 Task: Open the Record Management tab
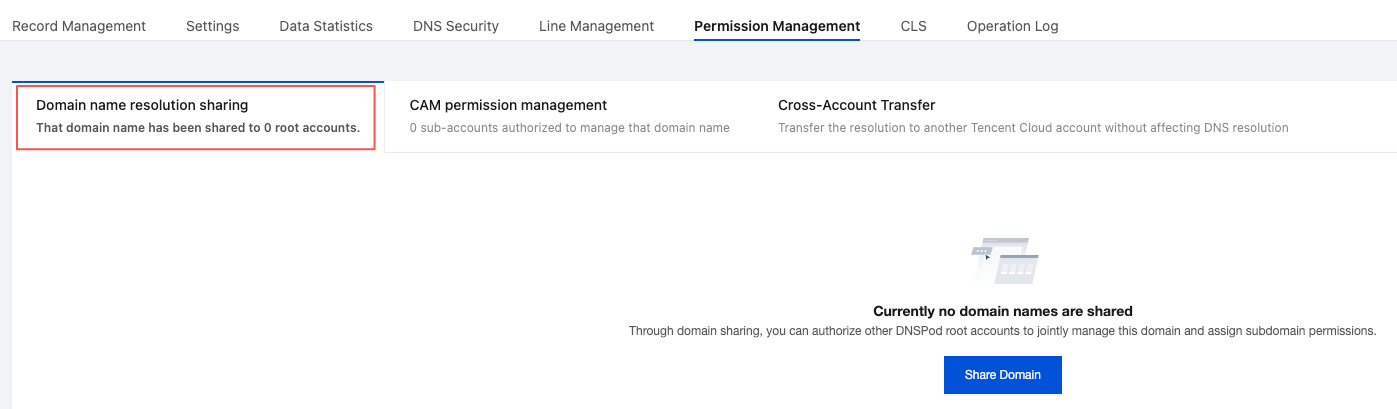(79, 26)
